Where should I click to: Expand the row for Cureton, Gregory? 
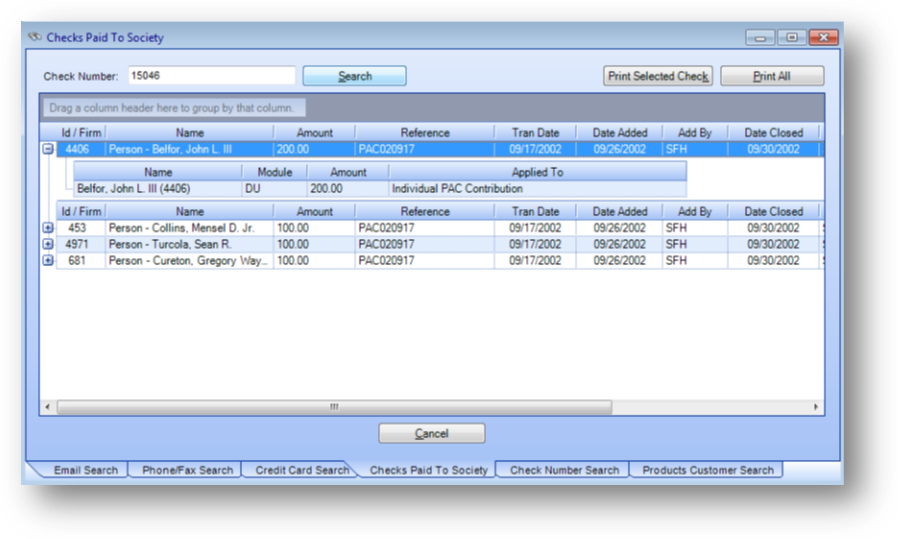(48, 260)
